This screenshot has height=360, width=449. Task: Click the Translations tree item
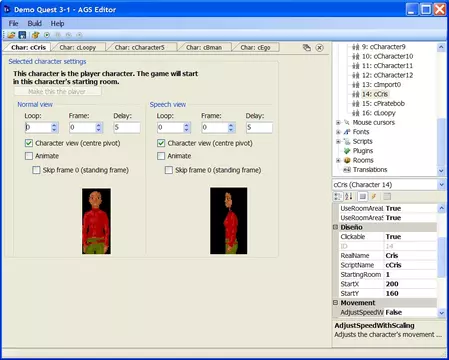[370, 170]
